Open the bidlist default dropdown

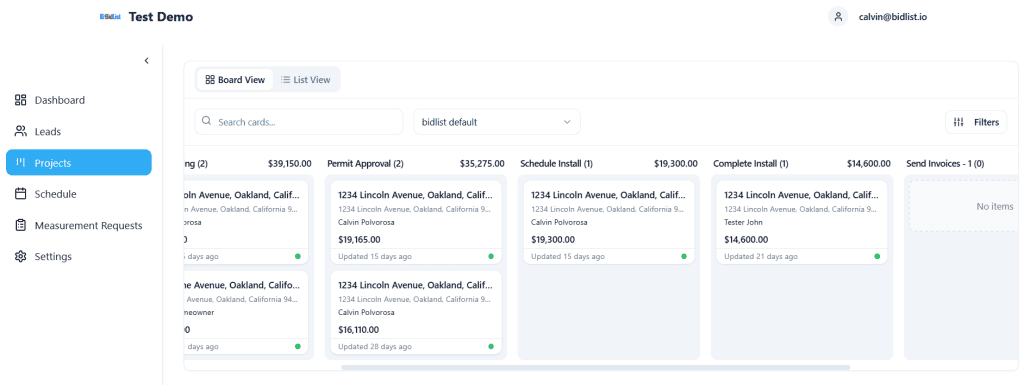[497, 121]
